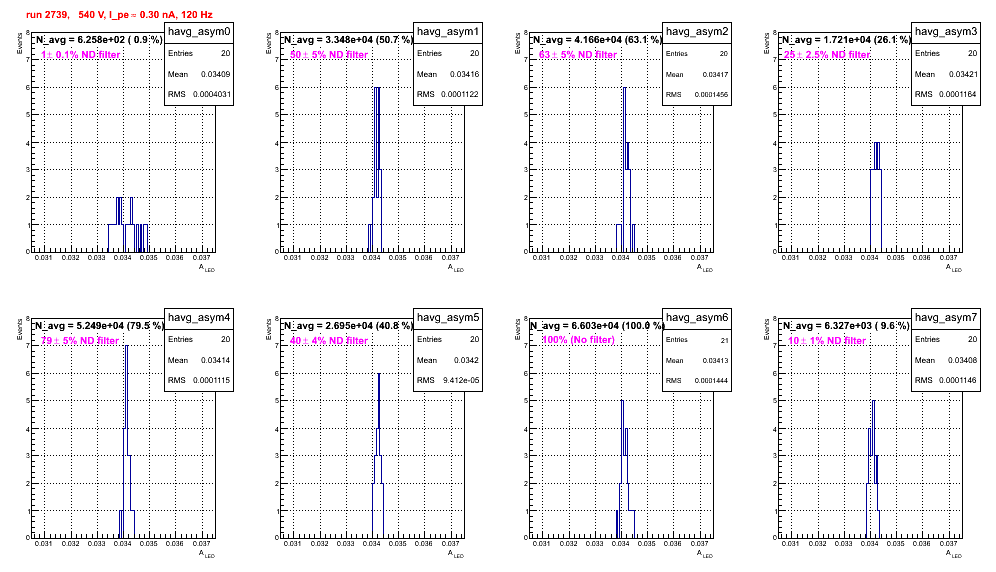Click Mean value 0.0342 in havg_asym5
Viewport: 996px width, 572px height.
click(468, 360)
